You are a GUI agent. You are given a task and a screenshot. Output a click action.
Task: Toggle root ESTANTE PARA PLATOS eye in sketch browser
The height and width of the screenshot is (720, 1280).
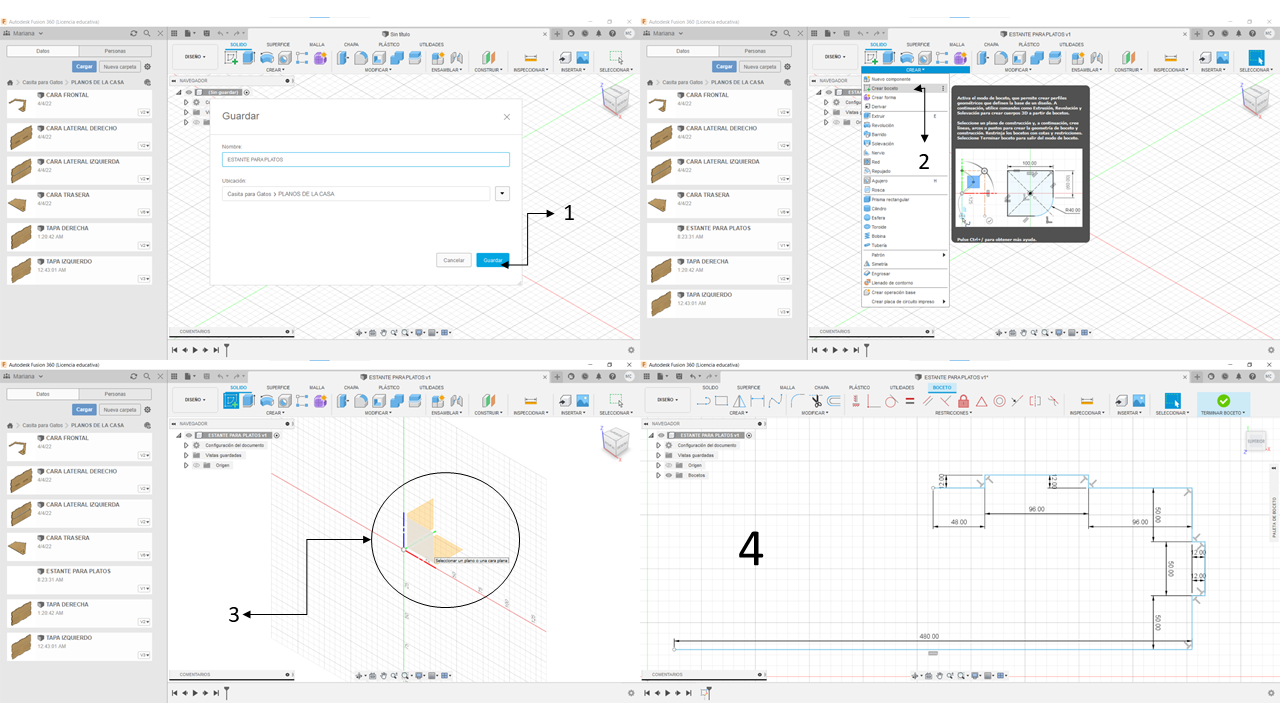pyautogui.click(x=661, y=435)
